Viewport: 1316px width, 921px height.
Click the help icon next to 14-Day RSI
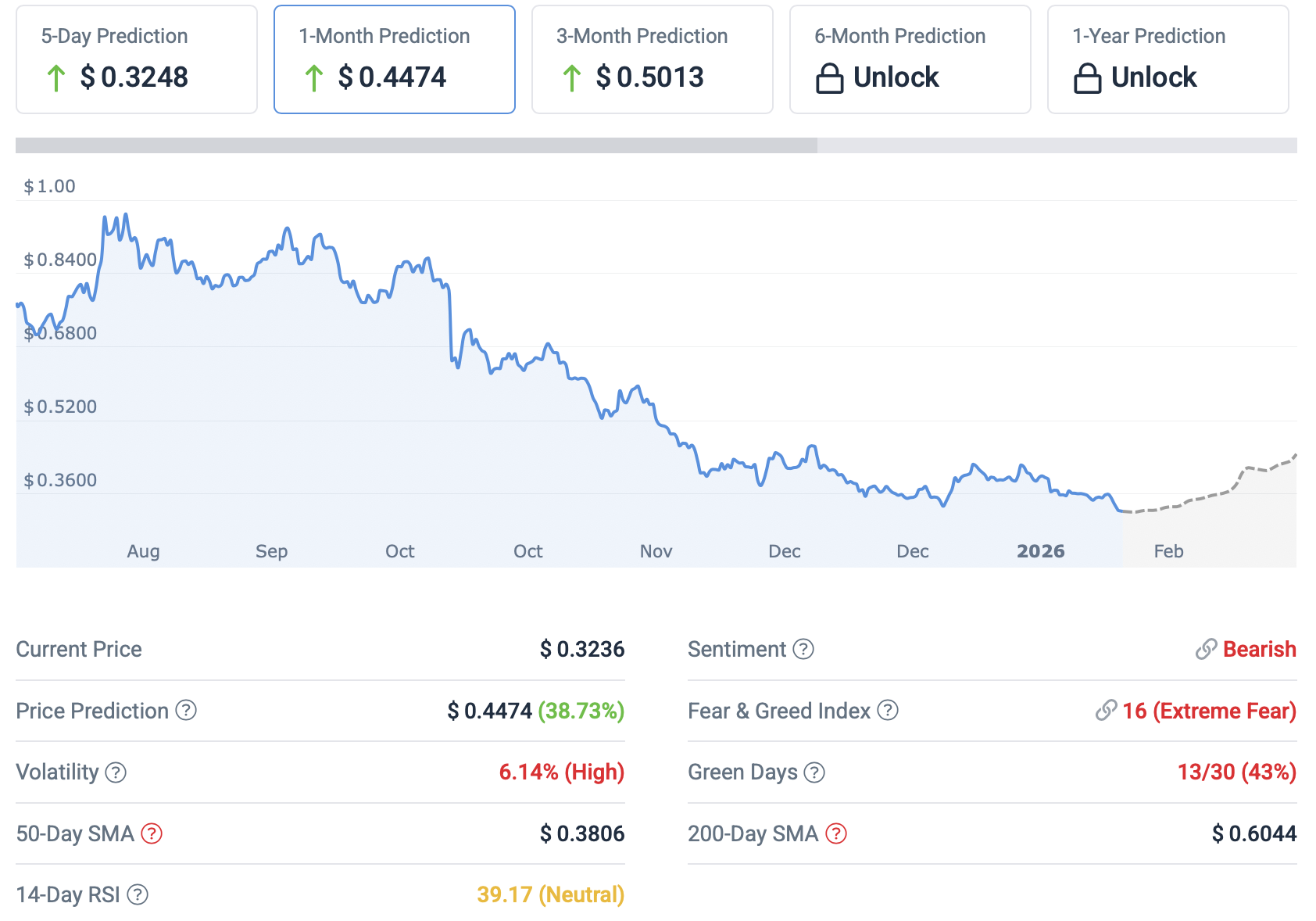[x=138, y=894]
